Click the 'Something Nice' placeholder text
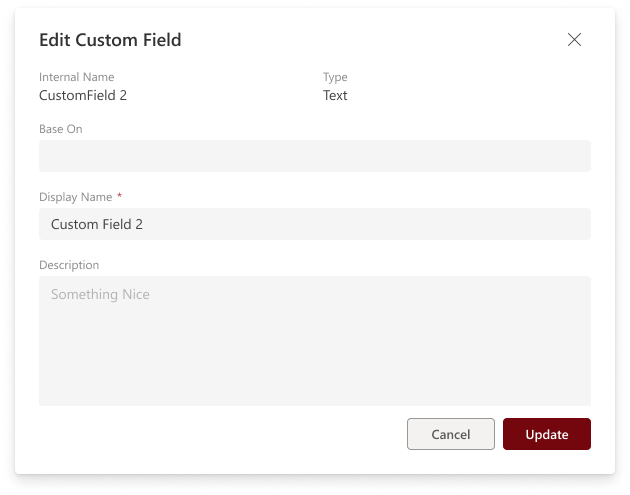The image size is (630, 495). [100, 294]
